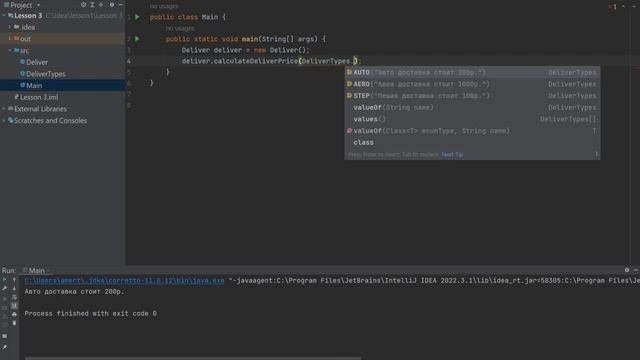The height and width of the screenshot is (360, 640).
Task: Click Select Opened File target icon
Action: (x=83, y=4)
